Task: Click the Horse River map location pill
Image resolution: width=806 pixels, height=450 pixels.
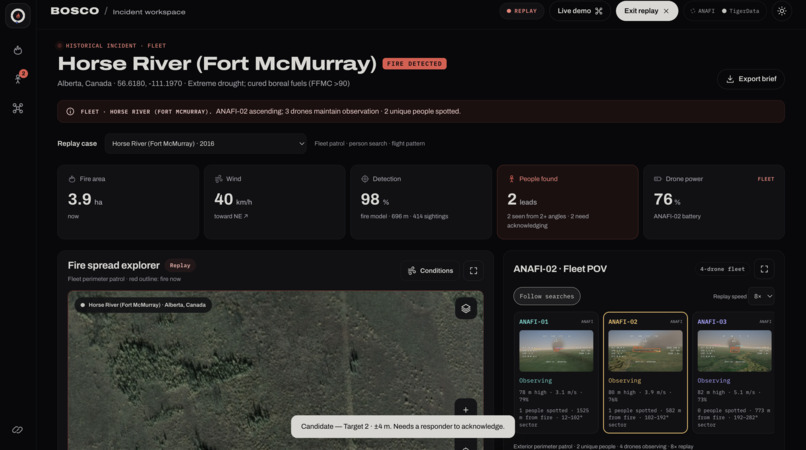Action: [x=143, y=305]
